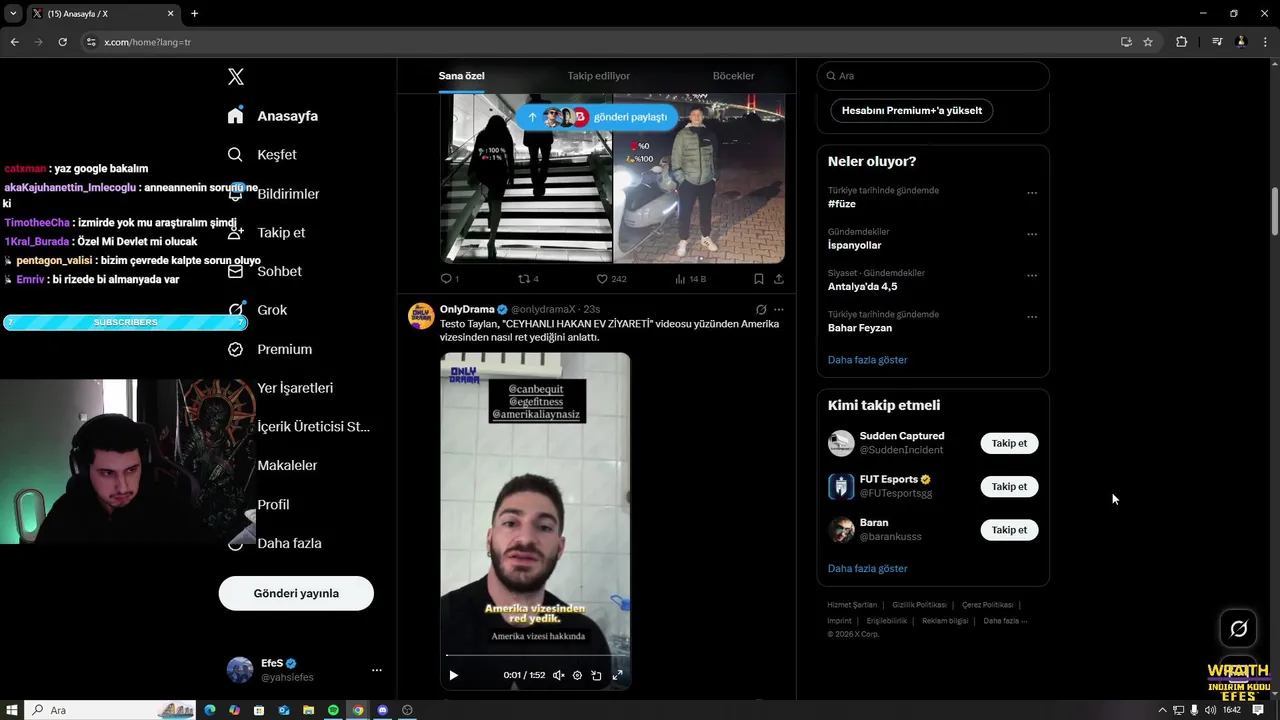Open EfeS account menu dots
This screenshot has width=1280, height=720.
click(x=376, y=670)
